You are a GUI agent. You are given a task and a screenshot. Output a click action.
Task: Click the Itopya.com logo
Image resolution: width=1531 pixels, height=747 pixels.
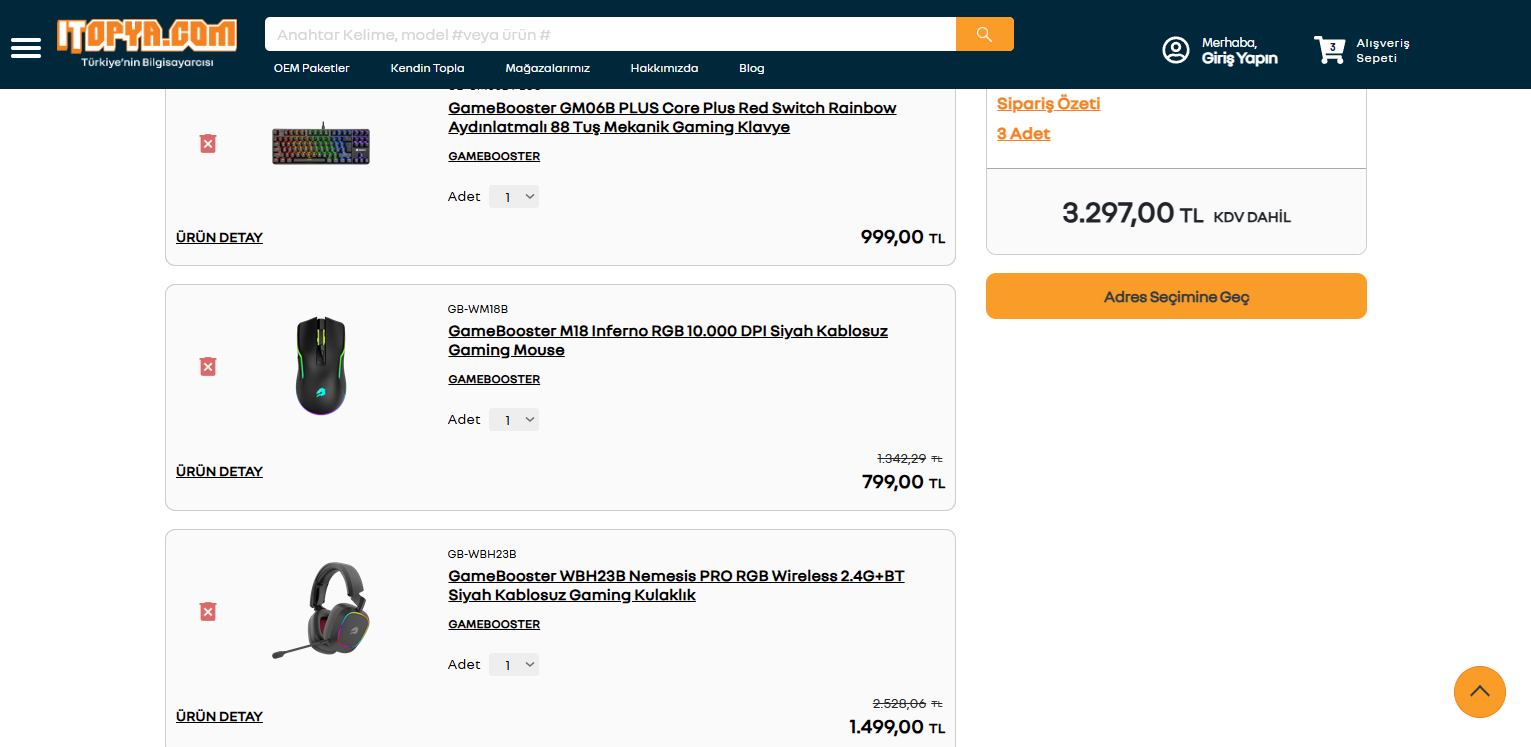point(147,36)
